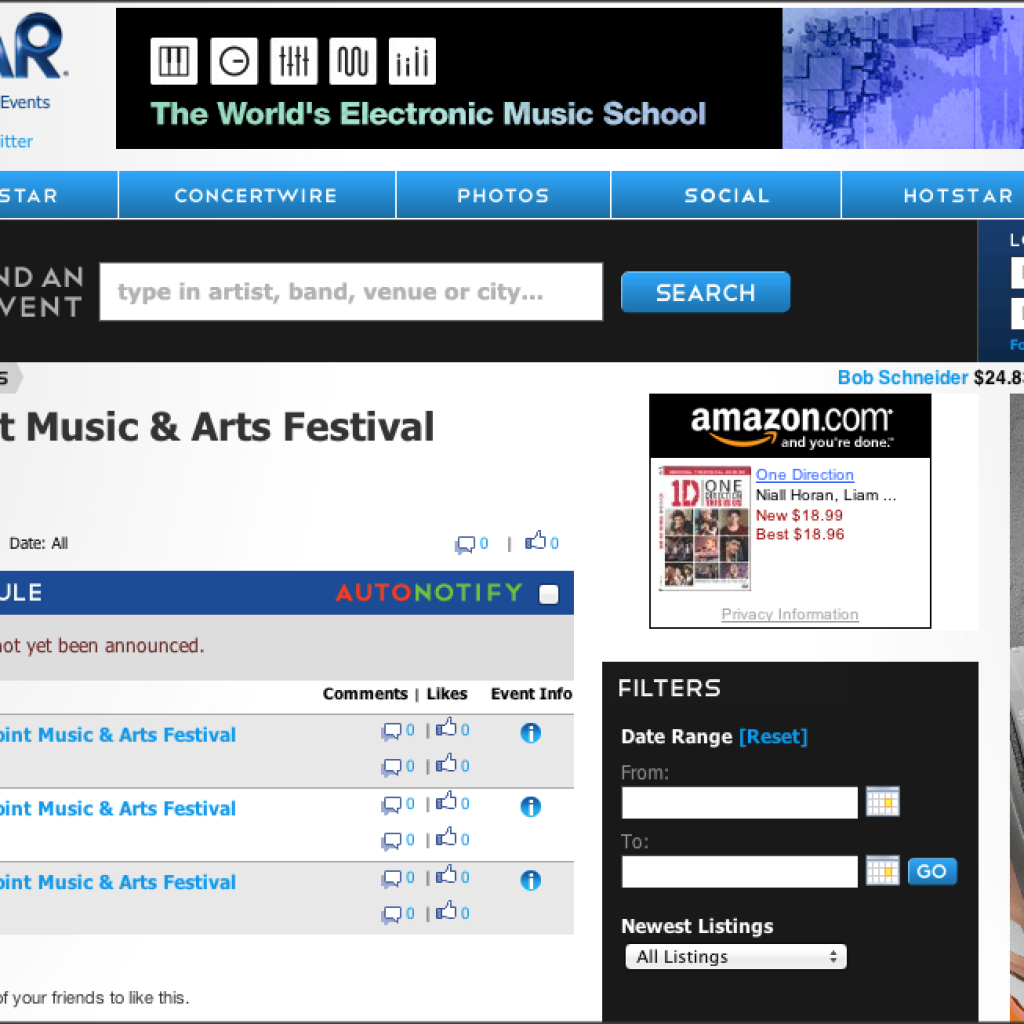Open the Concertwire nav tab
This screenshot has width=1024, height=1024.
coord(256,195)
